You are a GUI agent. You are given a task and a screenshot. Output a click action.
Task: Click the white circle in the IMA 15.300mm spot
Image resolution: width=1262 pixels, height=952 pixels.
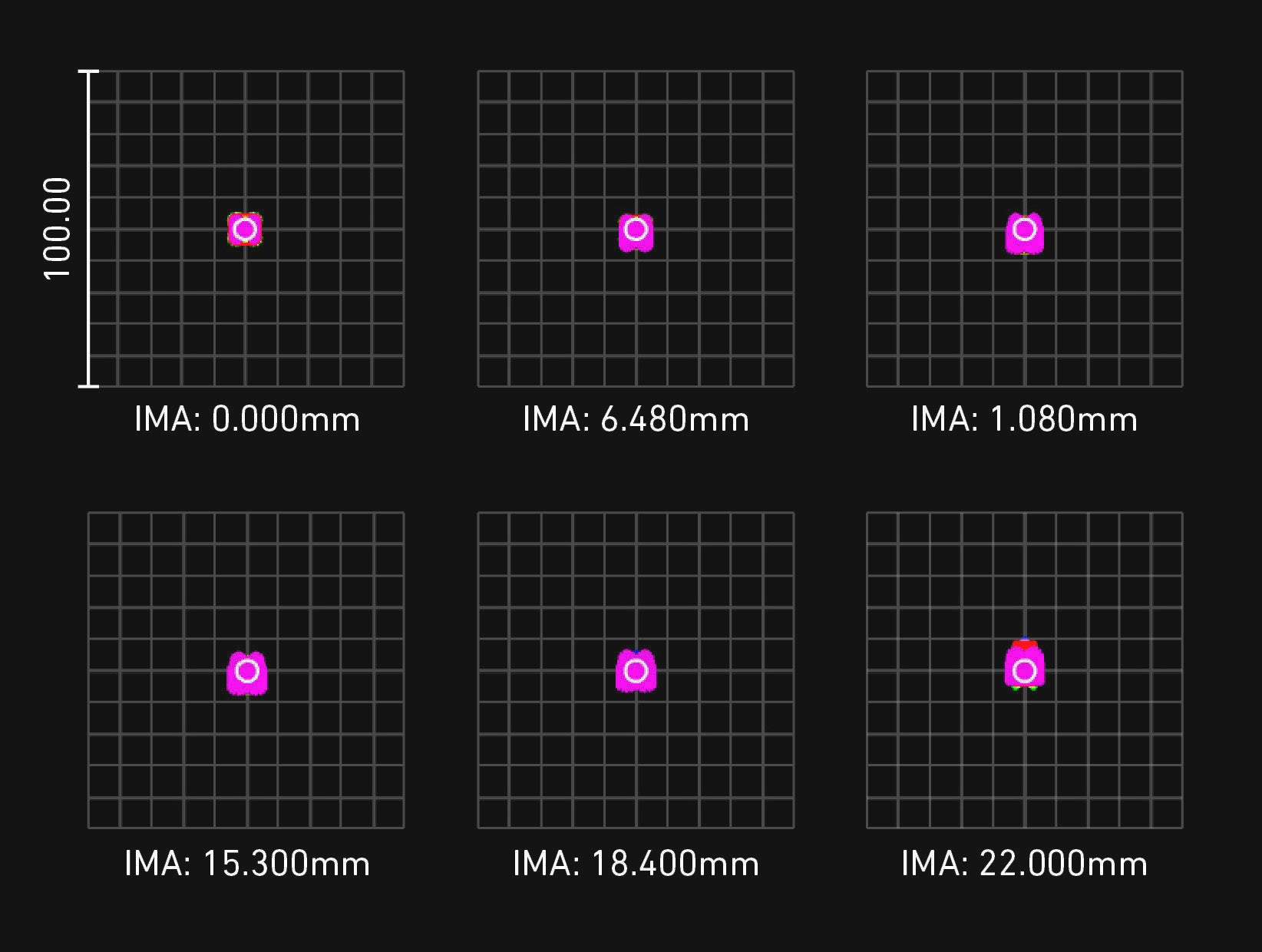pos(247,671)
